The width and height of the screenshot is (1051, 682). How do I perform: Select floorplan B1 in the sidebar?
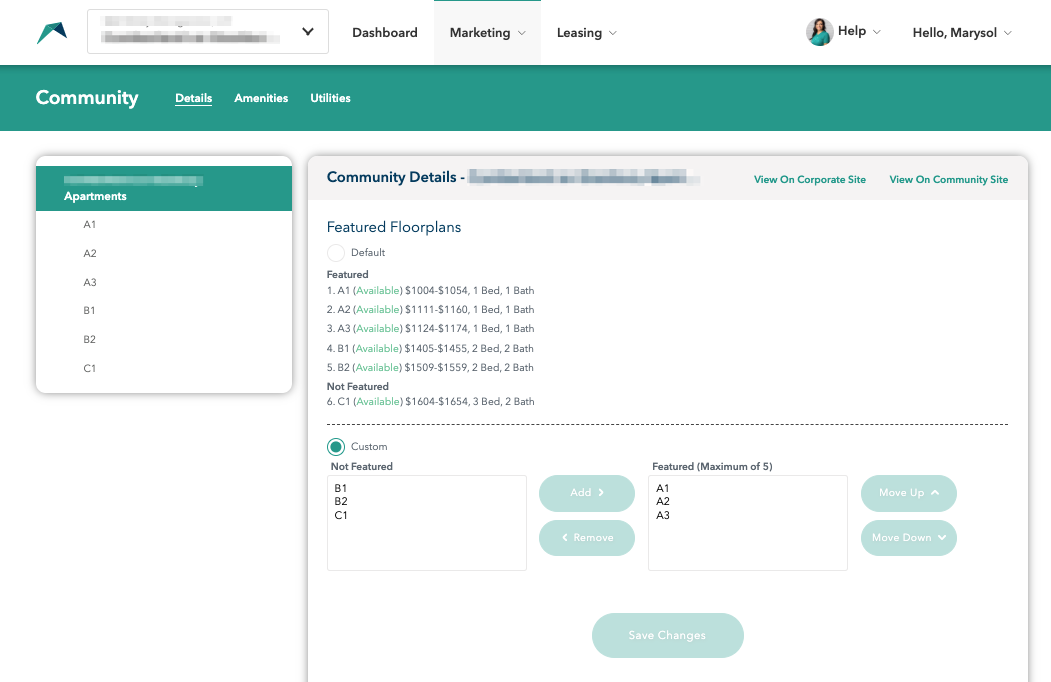pyautogui.click(x=90, y=310)
